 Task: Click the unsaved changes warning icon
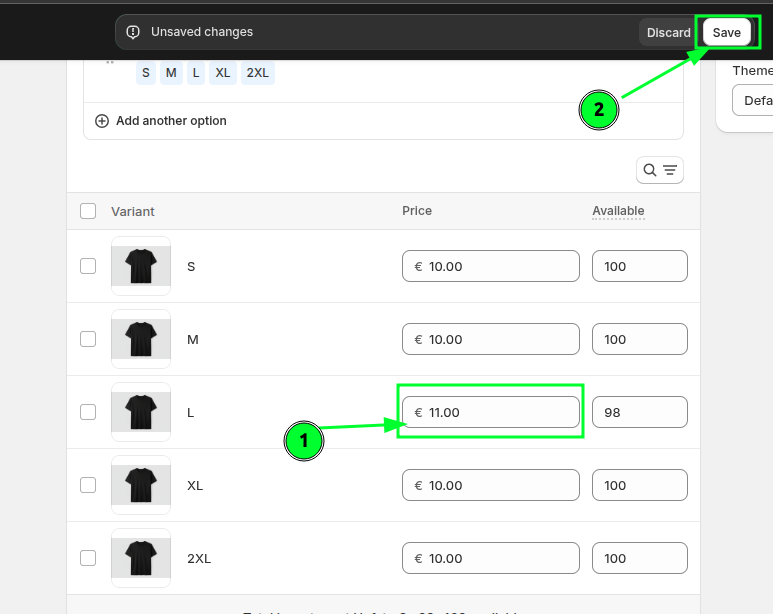pyautogui.click(x=133, y=32)
